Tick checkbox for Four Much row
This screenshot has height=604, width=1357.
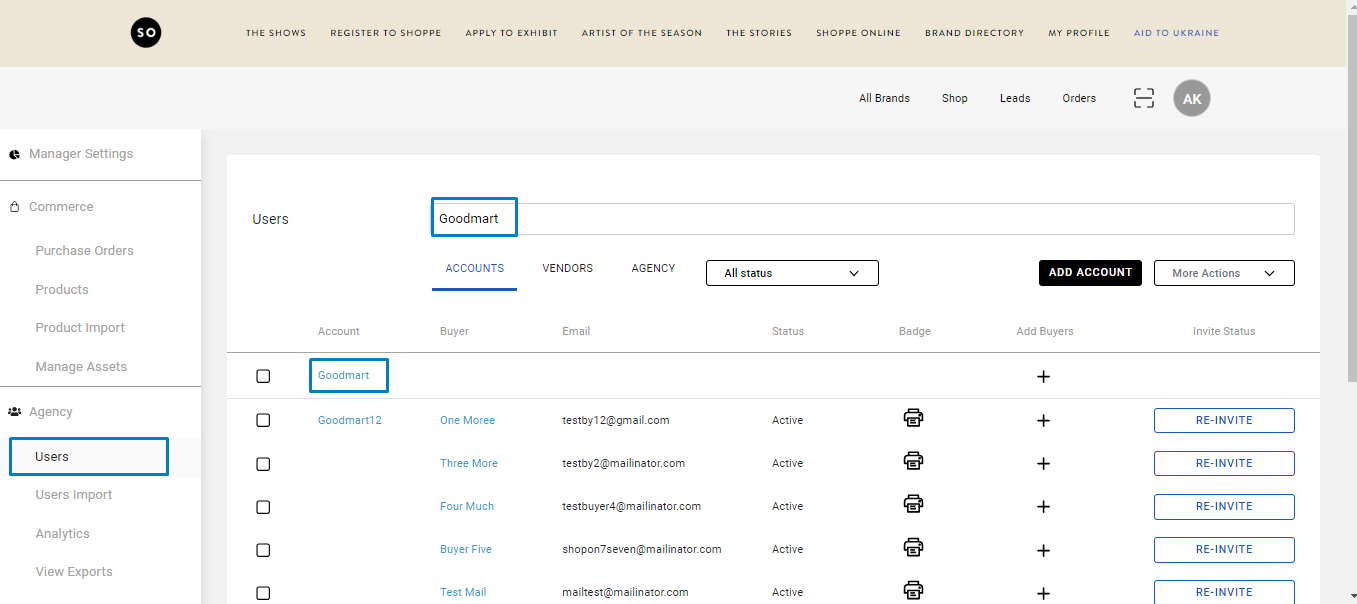point(263,507)
